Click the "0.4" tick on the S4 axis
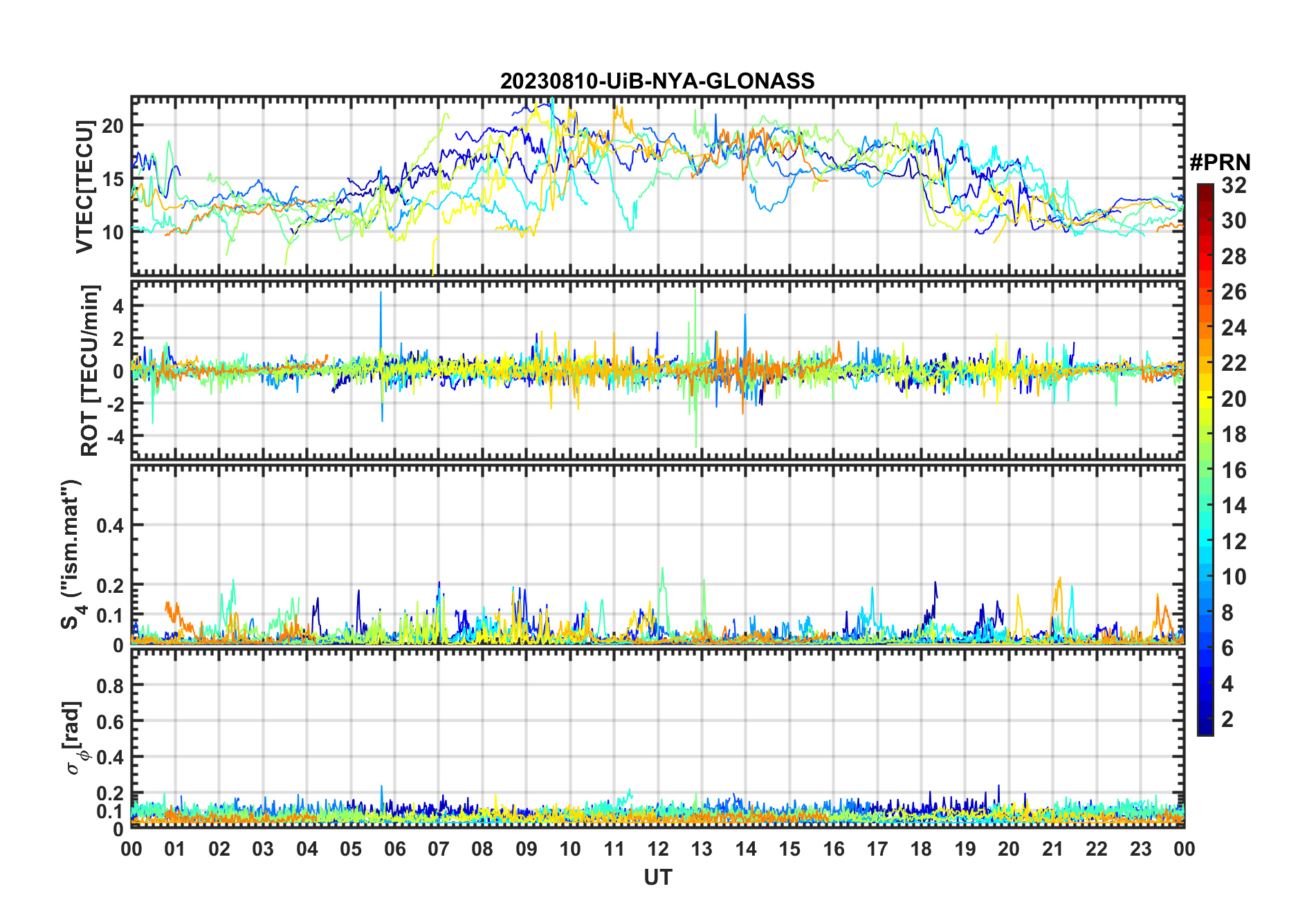The width and height of the screenshot is (1316, 920). pos(110,526)
